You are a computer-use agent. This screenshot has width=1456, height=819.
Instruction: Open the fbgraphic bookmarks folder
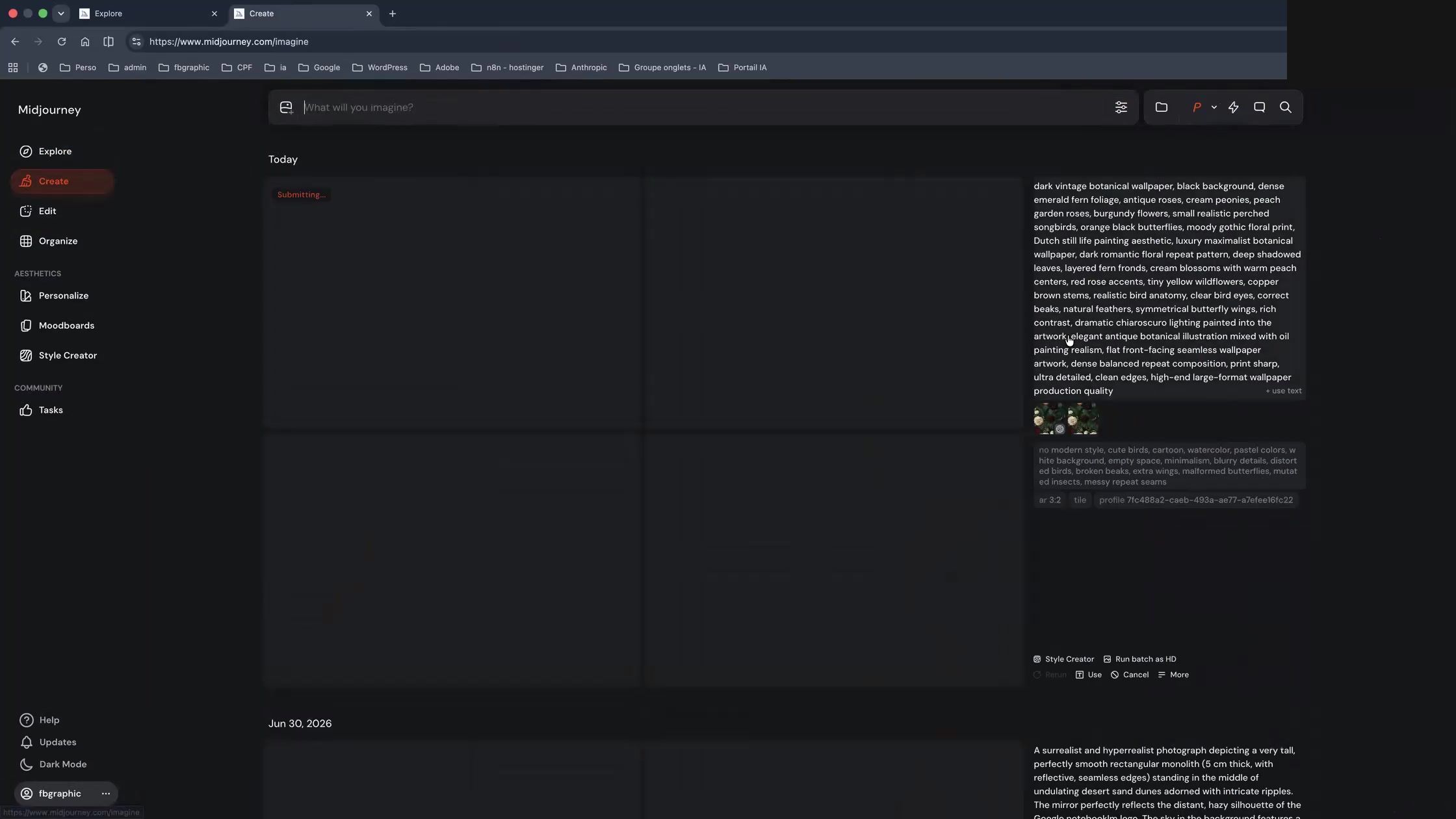[x=184, y=68]
